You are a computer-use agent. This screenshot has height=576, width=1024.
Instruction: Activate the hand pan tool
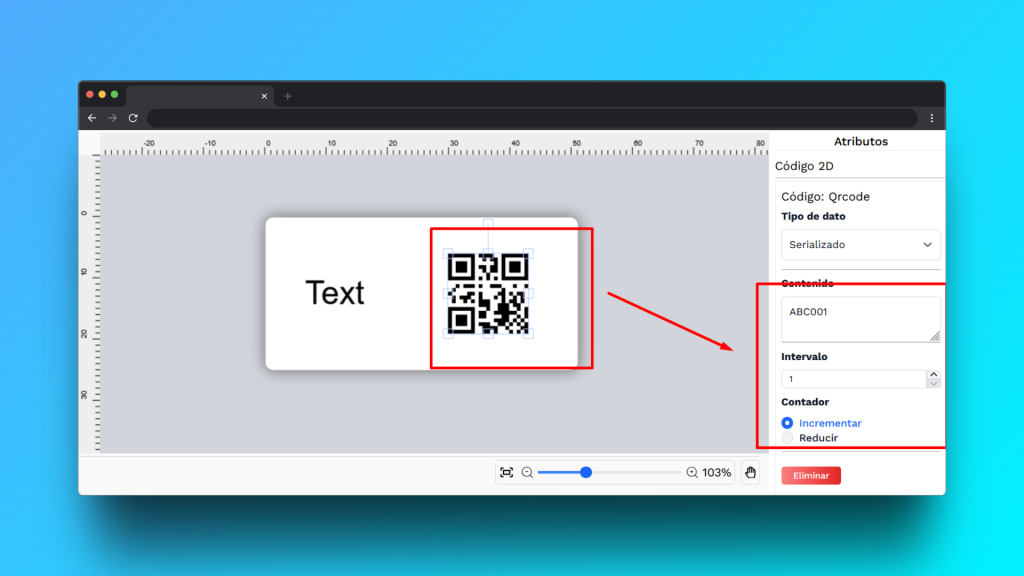coord(750,472)
